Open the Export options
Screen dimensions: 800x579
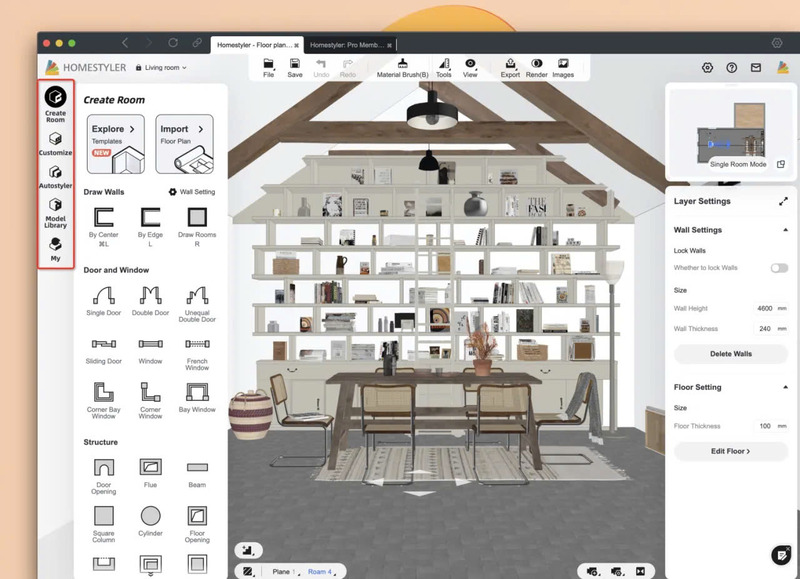[509, 67]
